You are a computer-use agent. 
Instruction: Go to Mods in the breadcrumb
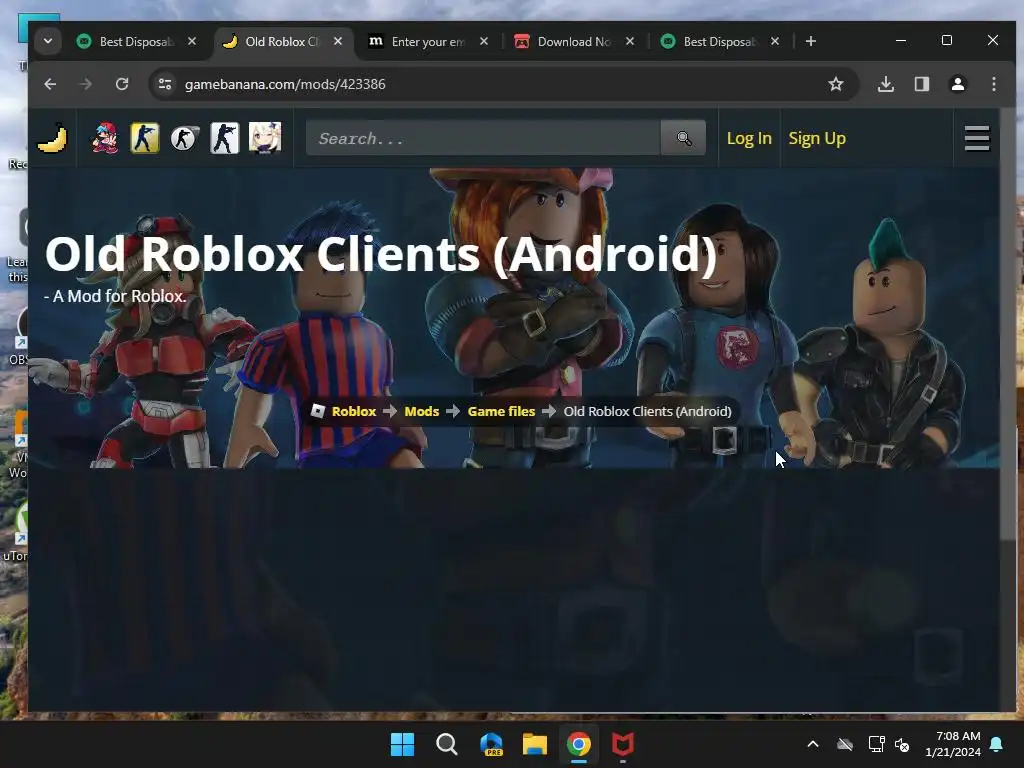pos(422,411)
